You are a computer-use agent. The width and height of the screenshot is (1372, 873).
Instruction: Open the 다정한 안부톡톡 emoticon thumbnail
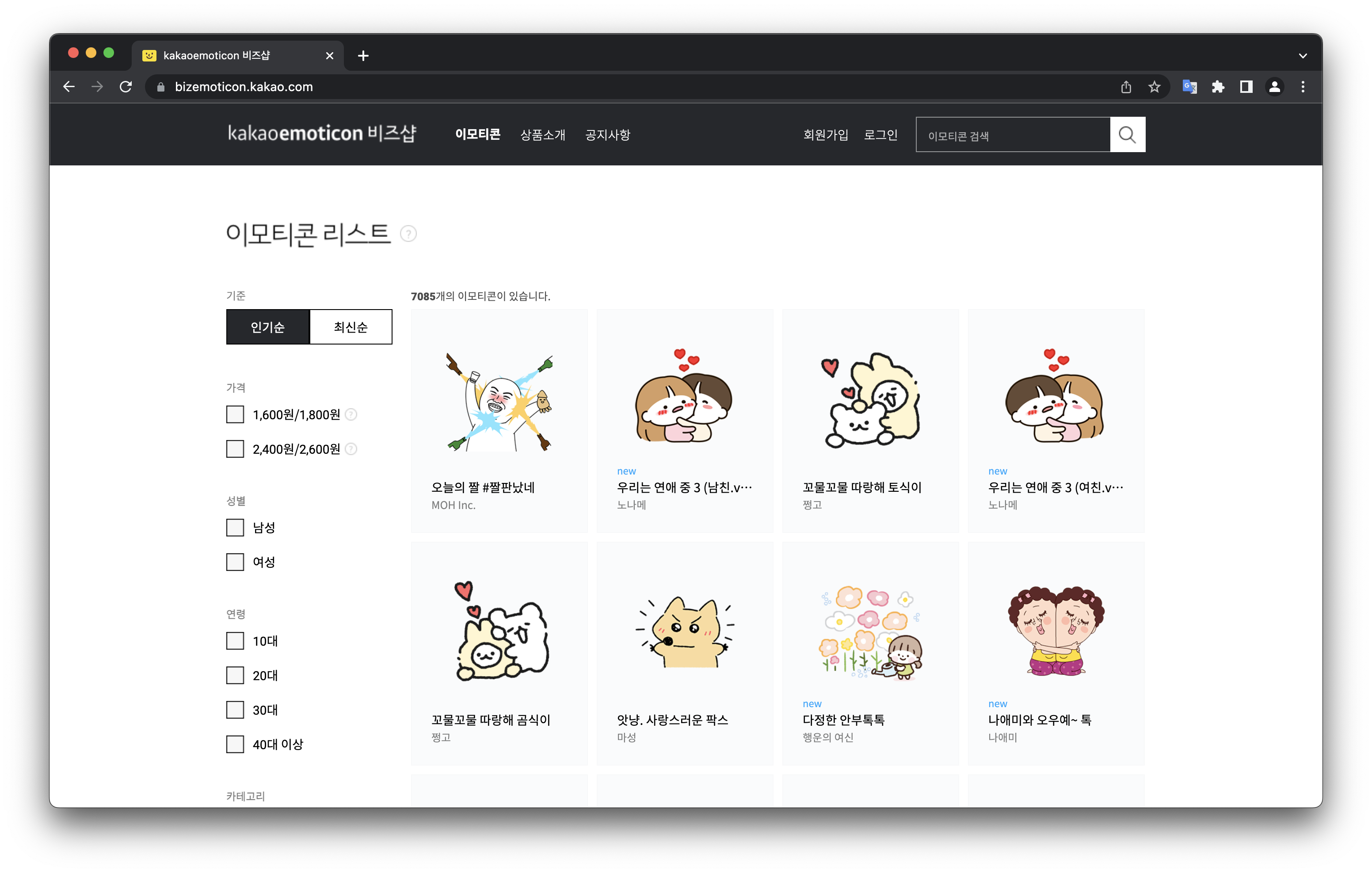coord(871,633)
